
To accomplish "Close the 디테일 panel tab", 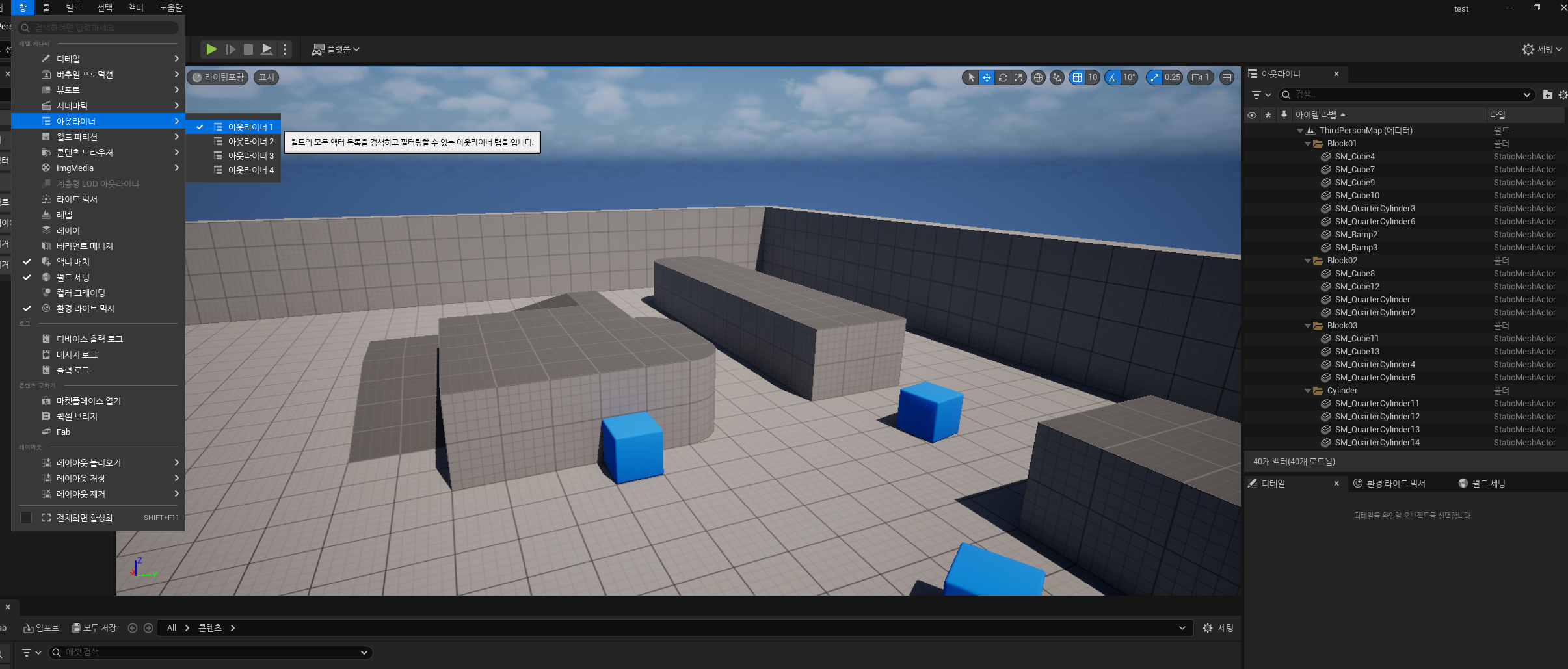I will [x=1336, y=484].
